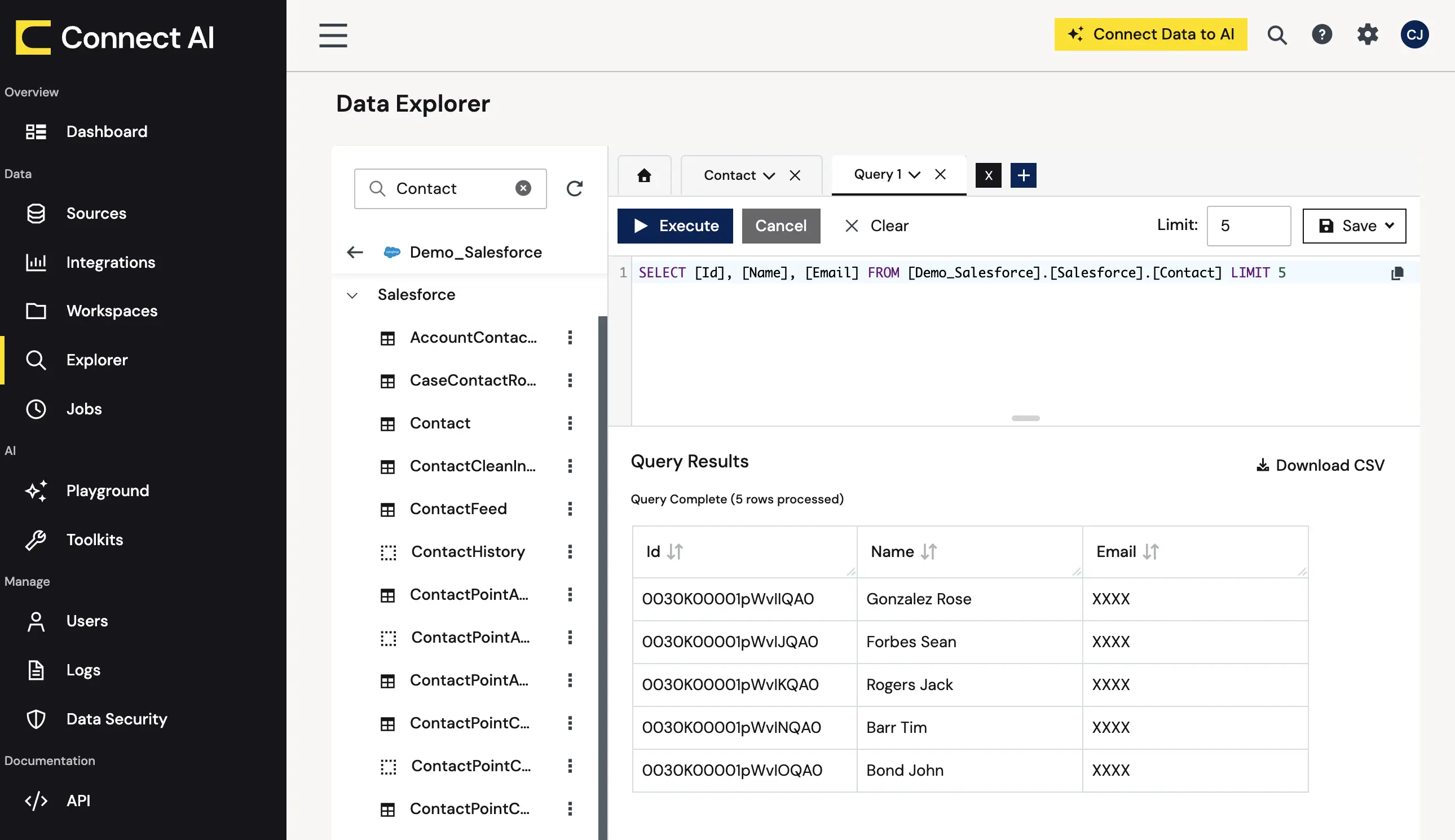
Task: Switch to the Query 1 tab
Action: coord(878,174)
